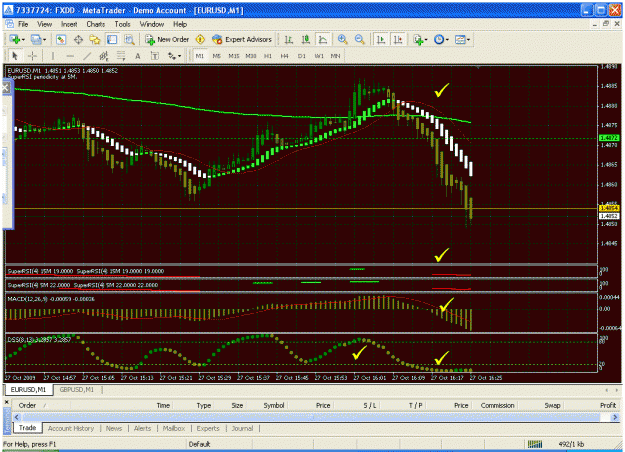625x452 pixels.
Task: Toggle the Navigator favorites folder icon
Action: (x=95, y=39)
